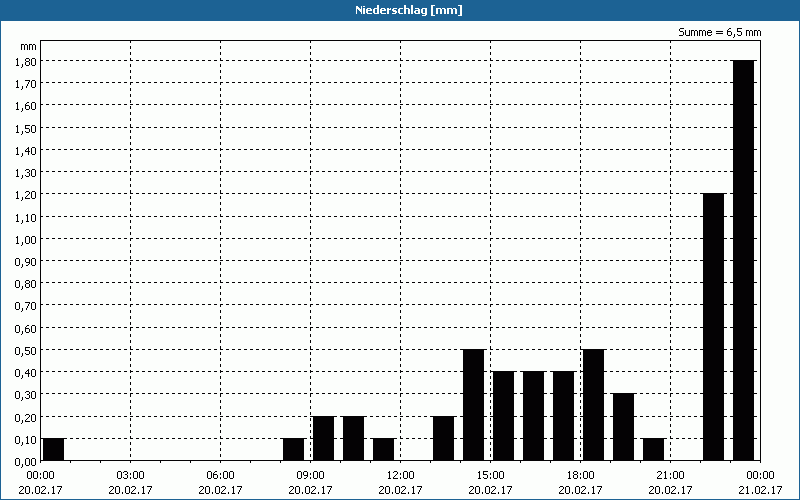Click the mm unit label above the y-axis
The image size is (800, 500).
28,46
